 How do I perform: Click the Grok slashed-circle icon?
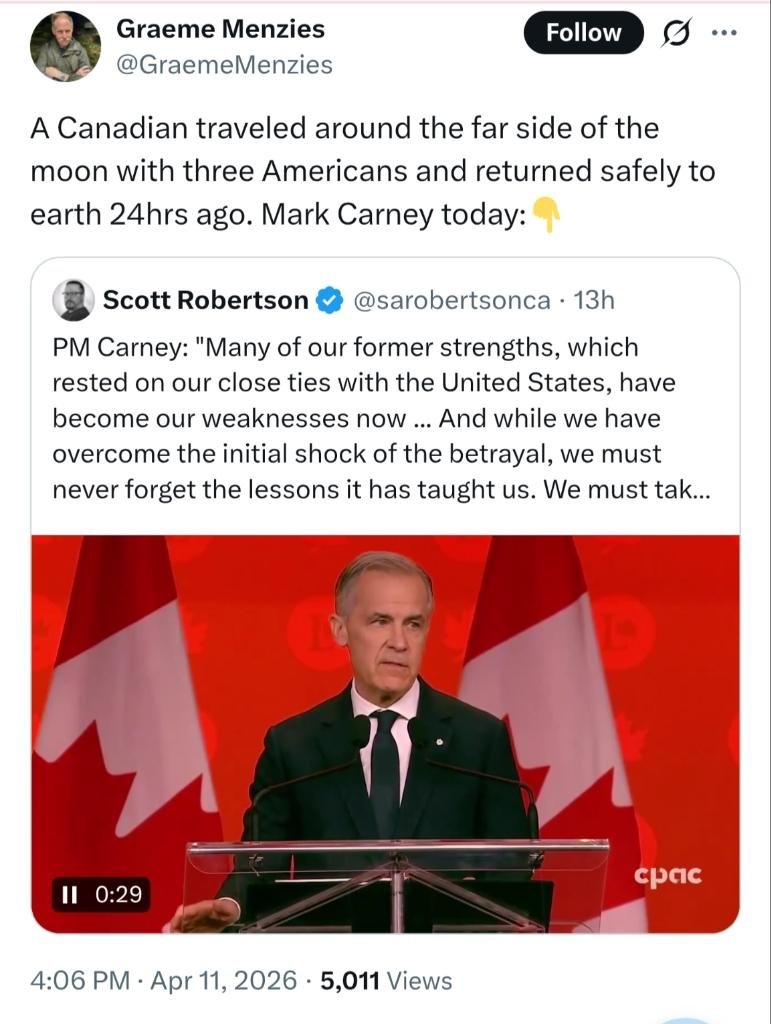[676, 33]
